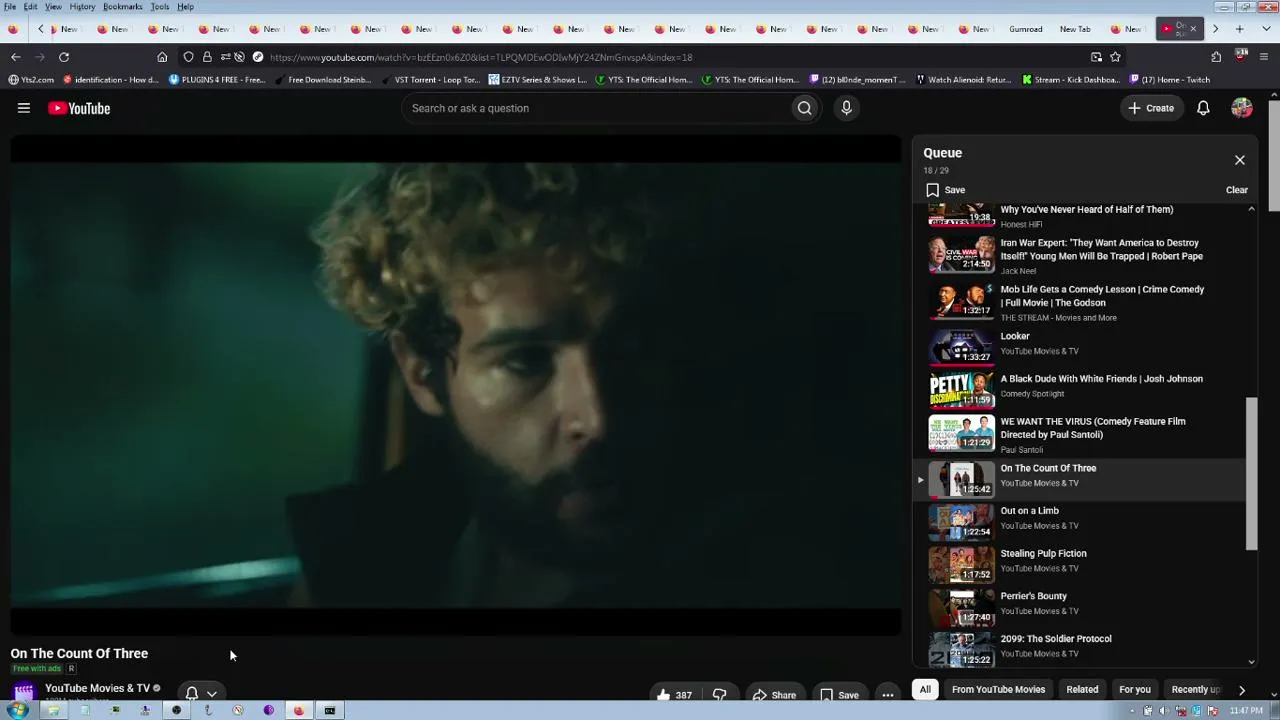Open the more actions ellipsis under video
This screenshot has height=720, width=1280.
coord(887,695)
